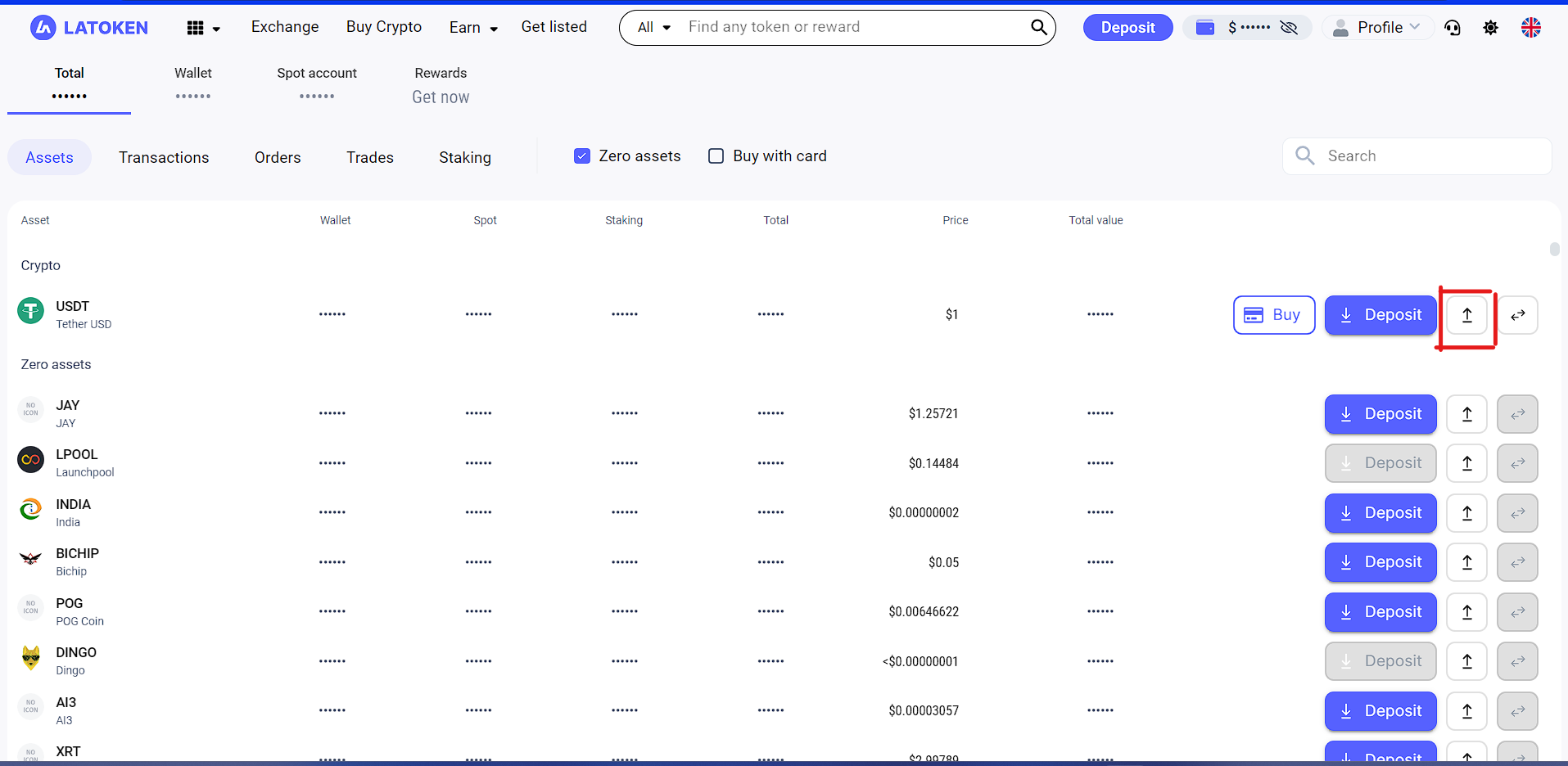Open the Earn dropdown menu

(473, 28)
